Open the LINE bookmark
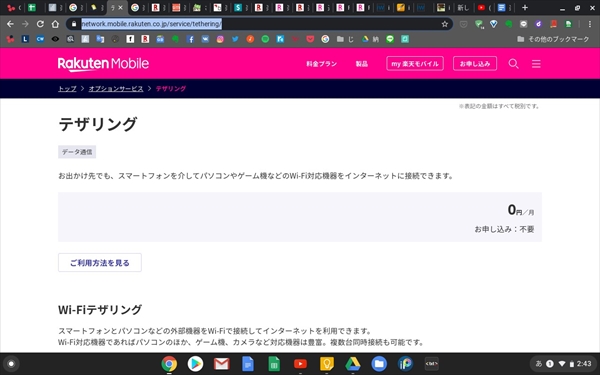Viewport: 600px width, 375px height. (x=390, y=39)
